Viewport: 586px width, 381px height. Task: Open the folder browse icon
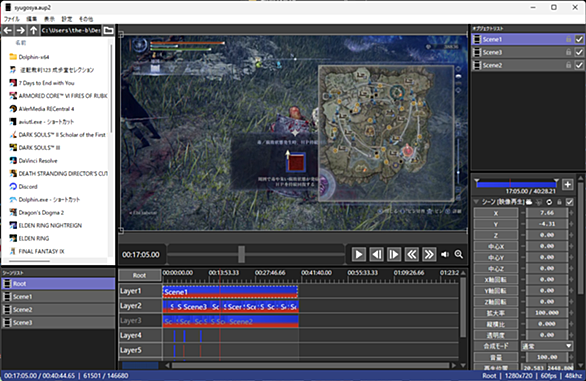click(108, 30)
